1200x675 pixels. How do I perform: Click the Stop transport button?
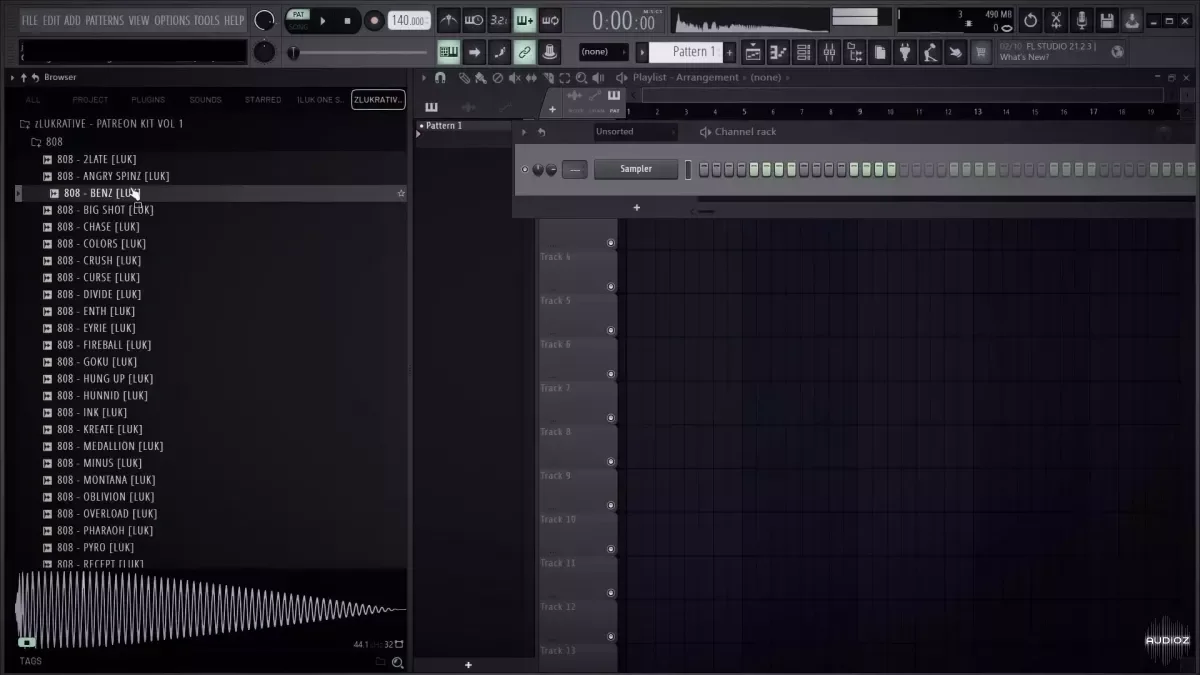(x=347, y=20)
